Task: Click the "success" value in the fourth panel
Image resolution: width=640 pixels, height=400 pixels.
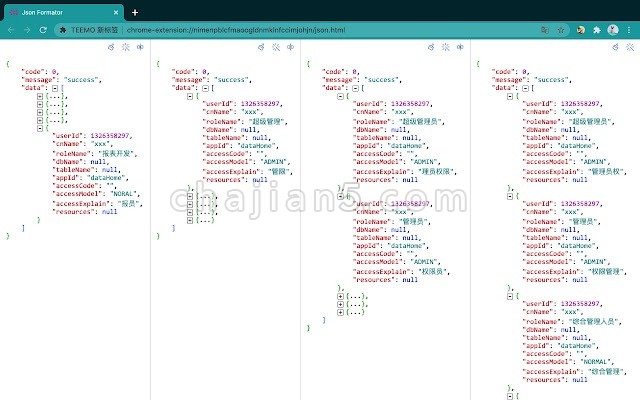Action: (551, 80)
